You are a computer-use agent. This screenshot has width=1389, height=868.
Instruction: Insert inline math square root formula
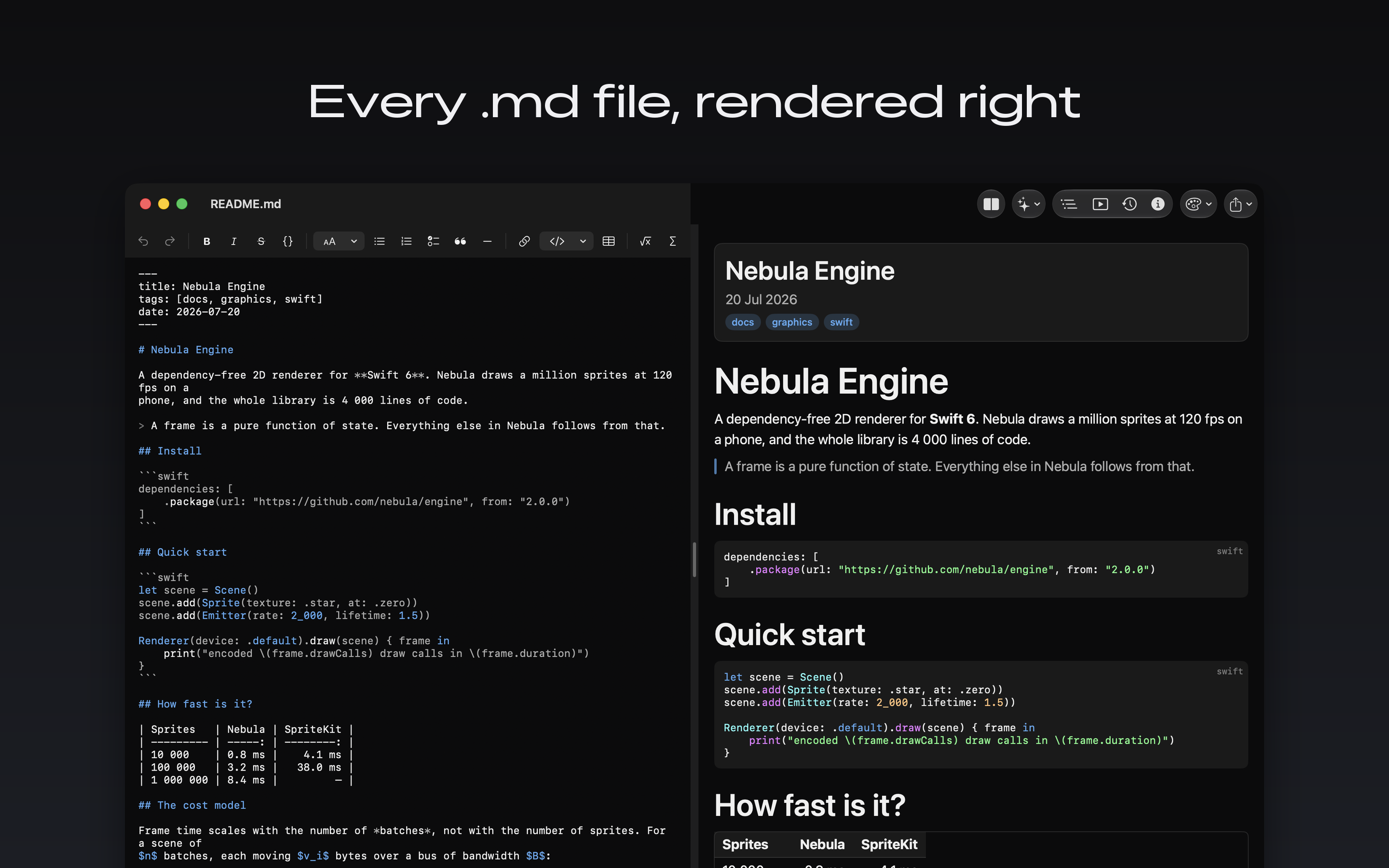(645, 241)
